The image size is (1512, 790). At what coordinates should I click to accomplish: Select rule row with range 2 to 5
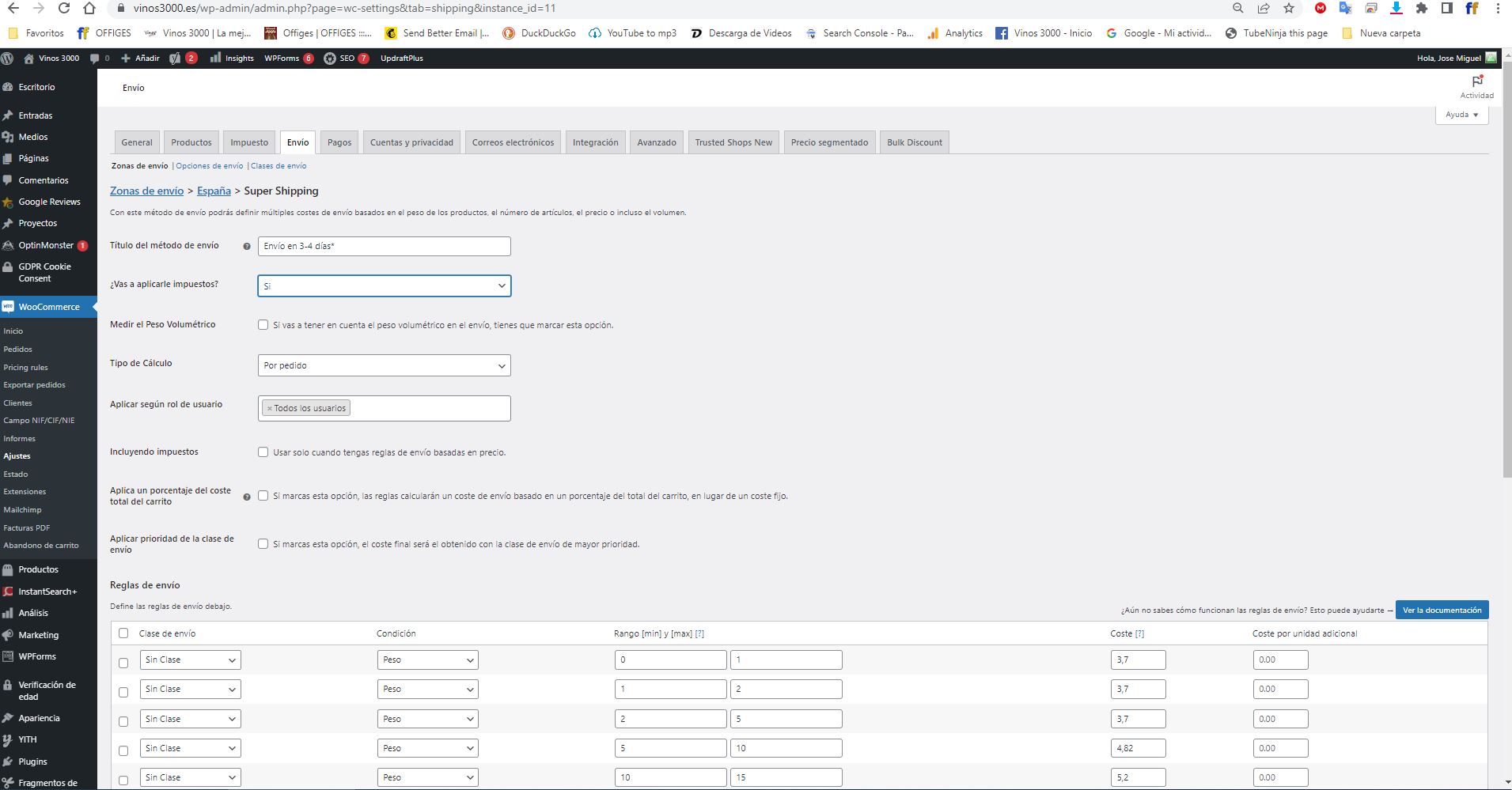[123, 721]
